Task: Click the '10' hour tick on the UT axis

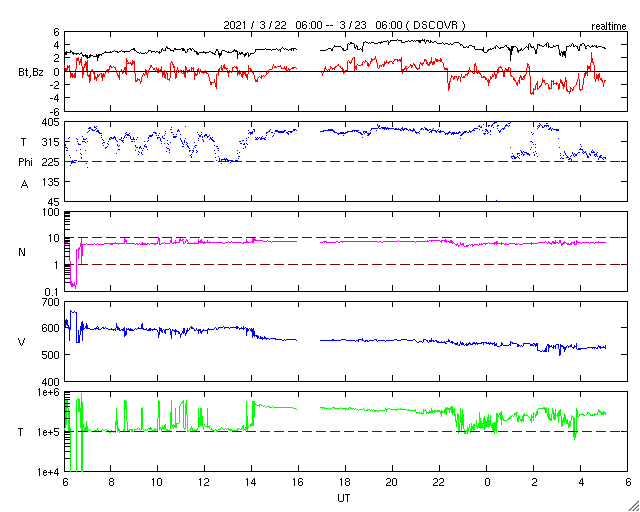Action: (x=158, y=482)
